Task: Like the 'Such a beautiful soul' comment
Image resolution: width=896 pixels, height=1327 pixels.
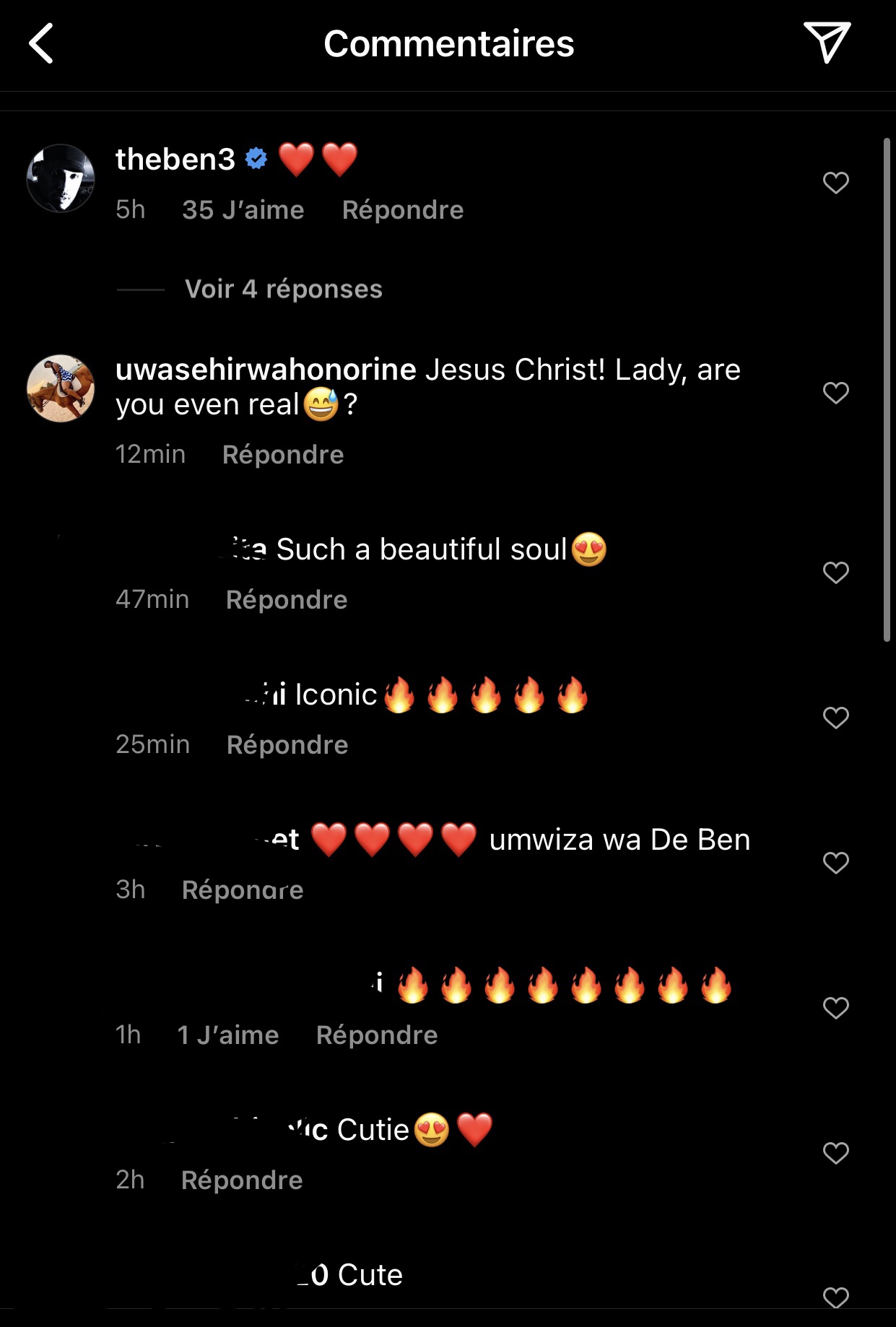Action: tap(835, 573)
